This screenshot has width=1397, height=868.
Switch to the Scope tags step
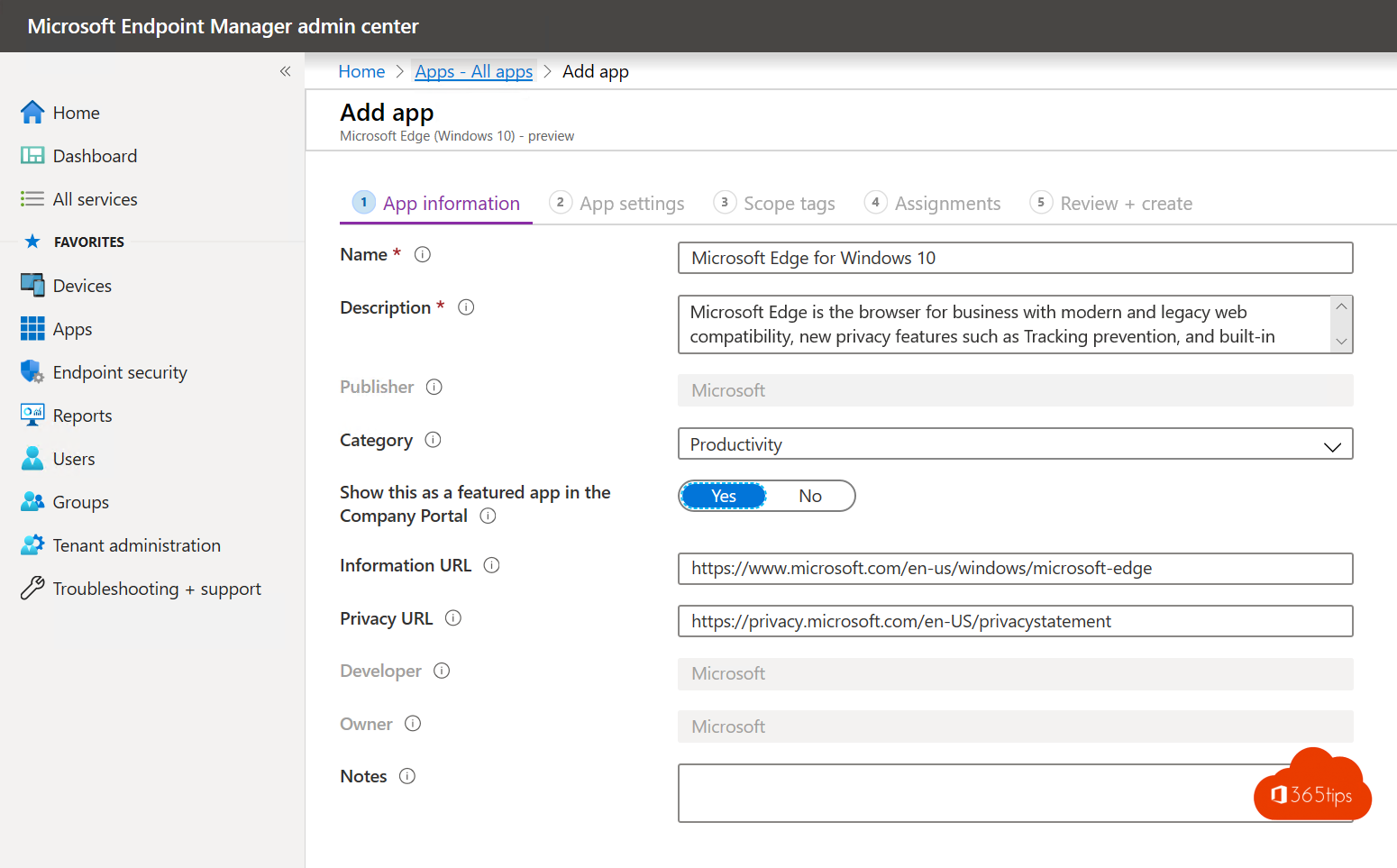point(774,203)
